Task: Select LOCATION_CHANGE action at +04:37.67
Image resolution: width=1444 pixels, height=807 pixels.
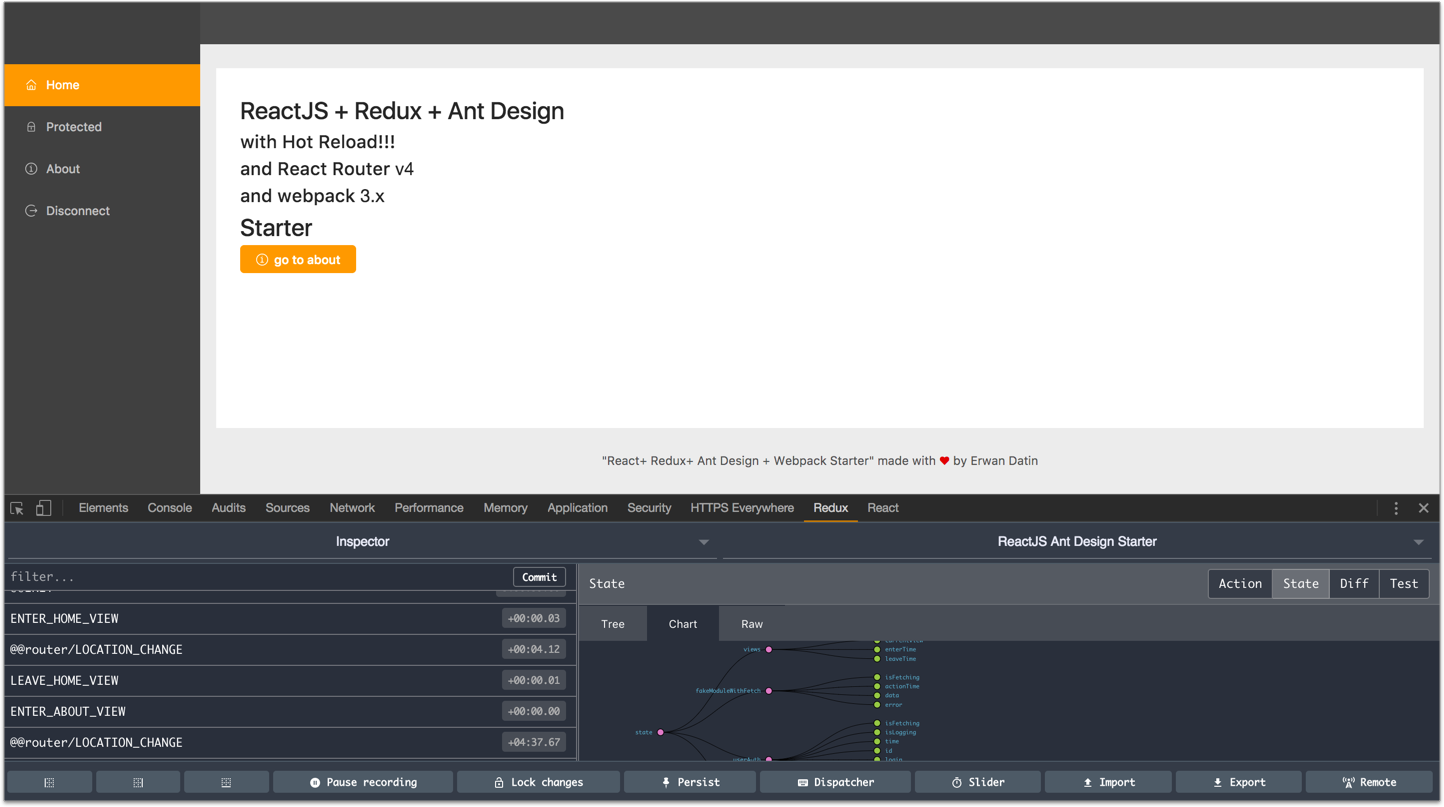Action: 290,743
